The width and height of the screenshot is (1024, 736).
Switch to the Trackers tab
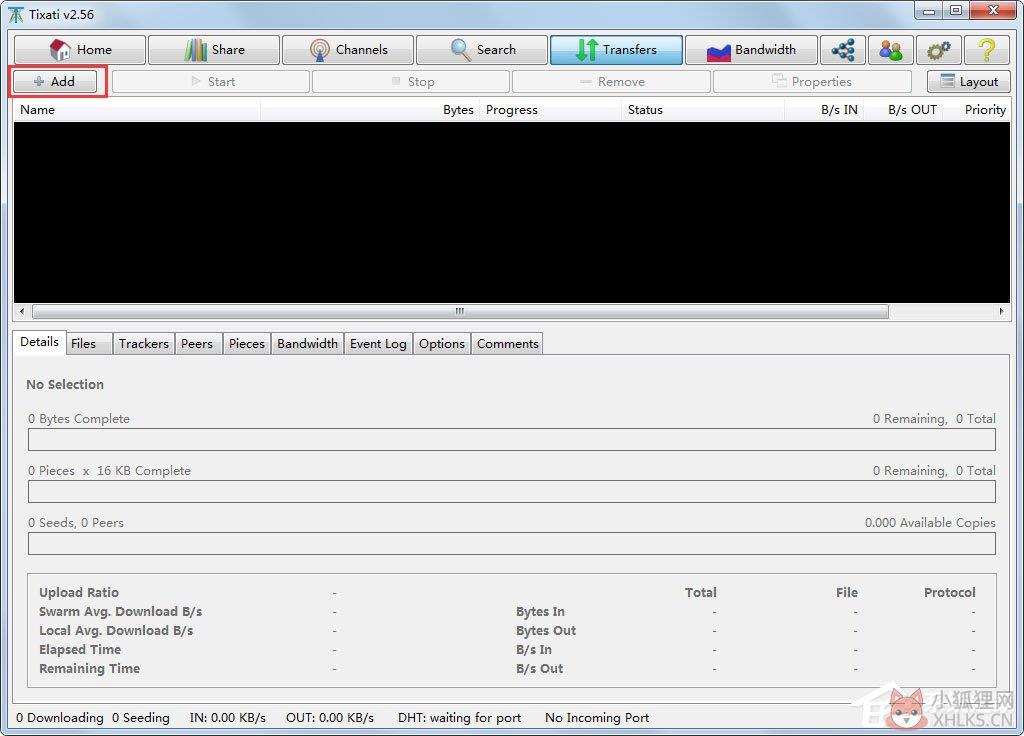click(x=144, y=344)
